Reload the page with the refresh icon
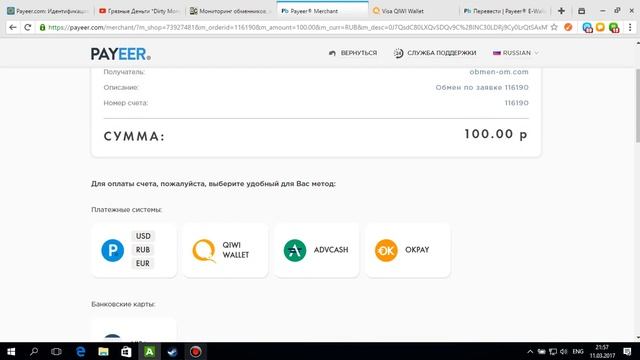The width and height of the screenshot is (640, 360). 28,27
